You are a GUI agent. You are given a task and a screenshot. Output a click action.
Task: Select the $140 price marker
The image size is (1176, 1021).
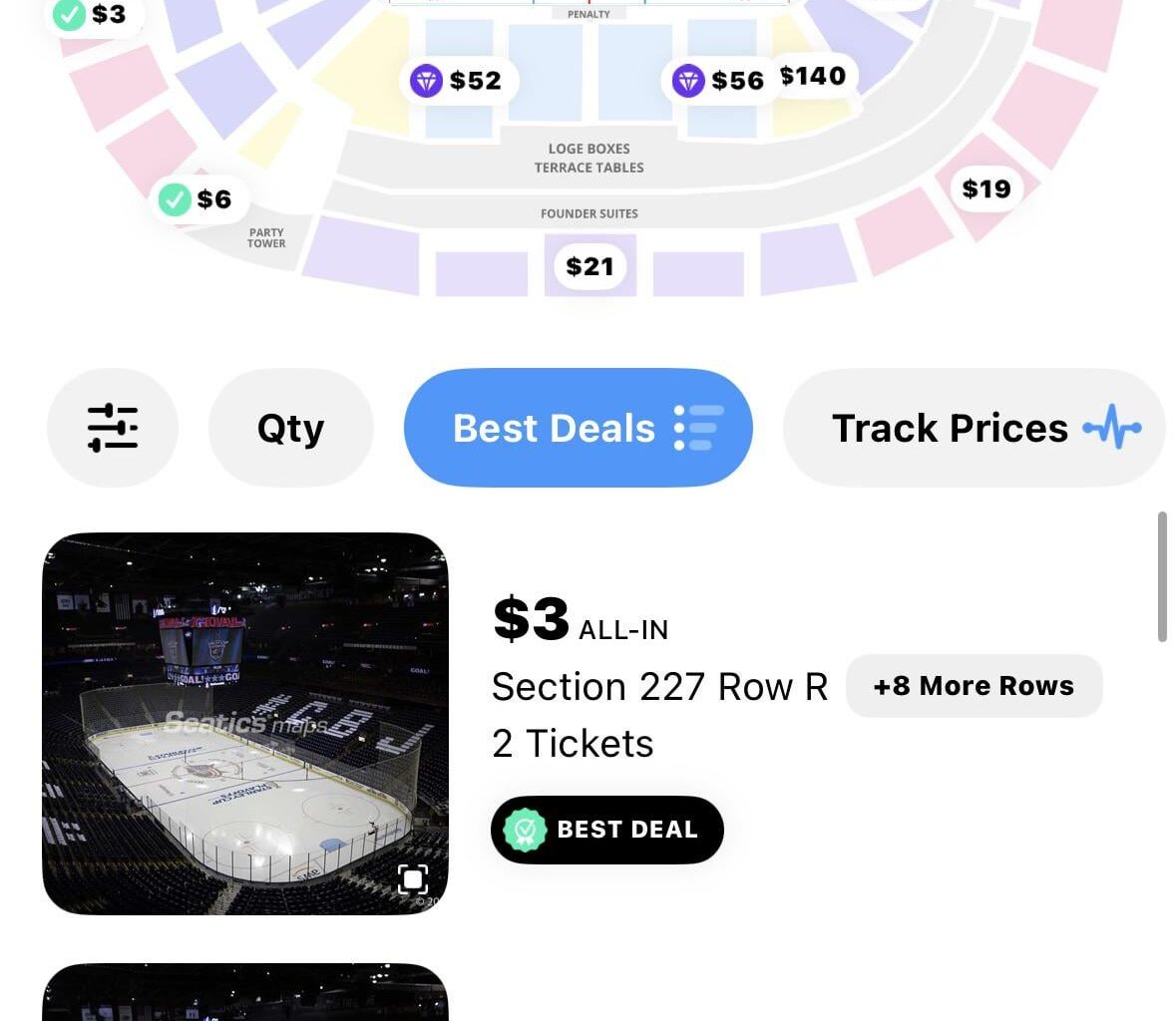tap(814, 75)
